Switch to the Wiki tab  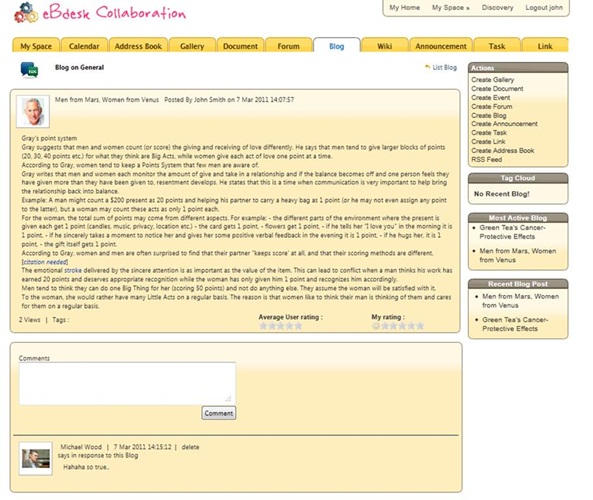(385, 46)
